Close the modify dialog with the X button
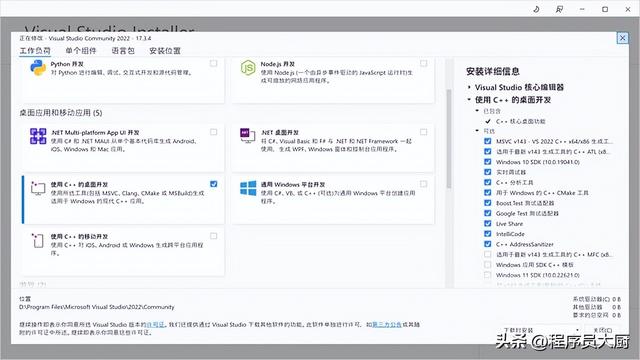 pyautogui.click(x=622, y=38)
